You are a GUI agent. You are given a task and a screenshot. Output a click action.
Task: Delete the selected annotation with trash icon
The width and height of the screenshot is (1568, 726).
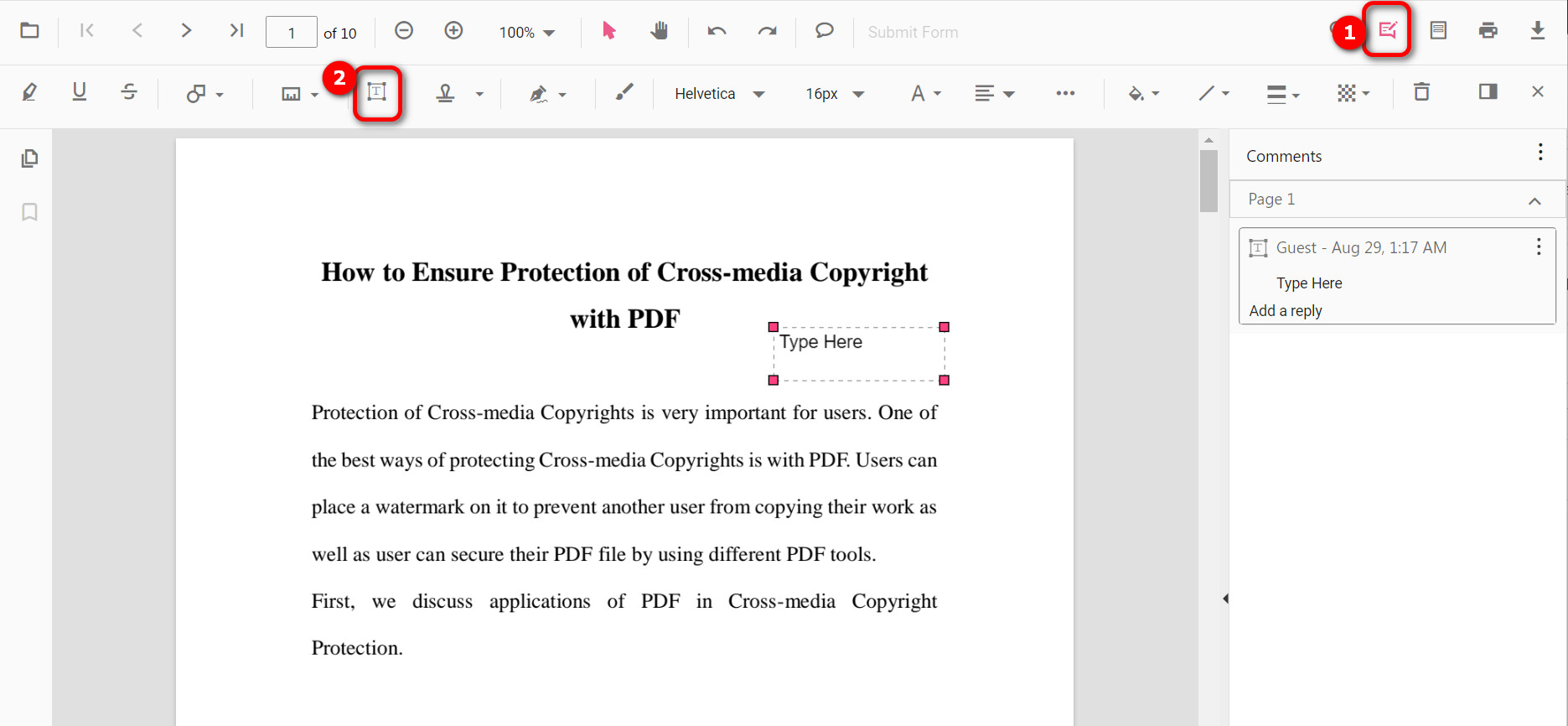click(x=1421, y=92)
